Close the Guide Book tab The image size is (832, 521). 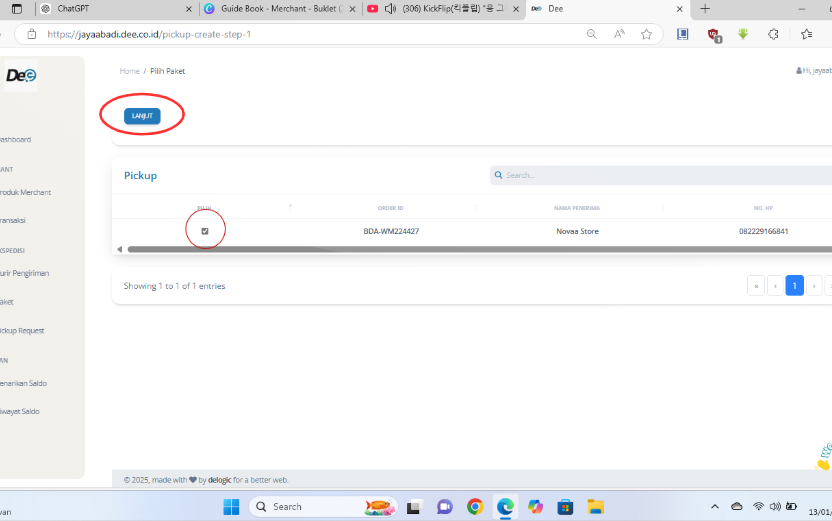pyautogui.click(x=352, y=9)
